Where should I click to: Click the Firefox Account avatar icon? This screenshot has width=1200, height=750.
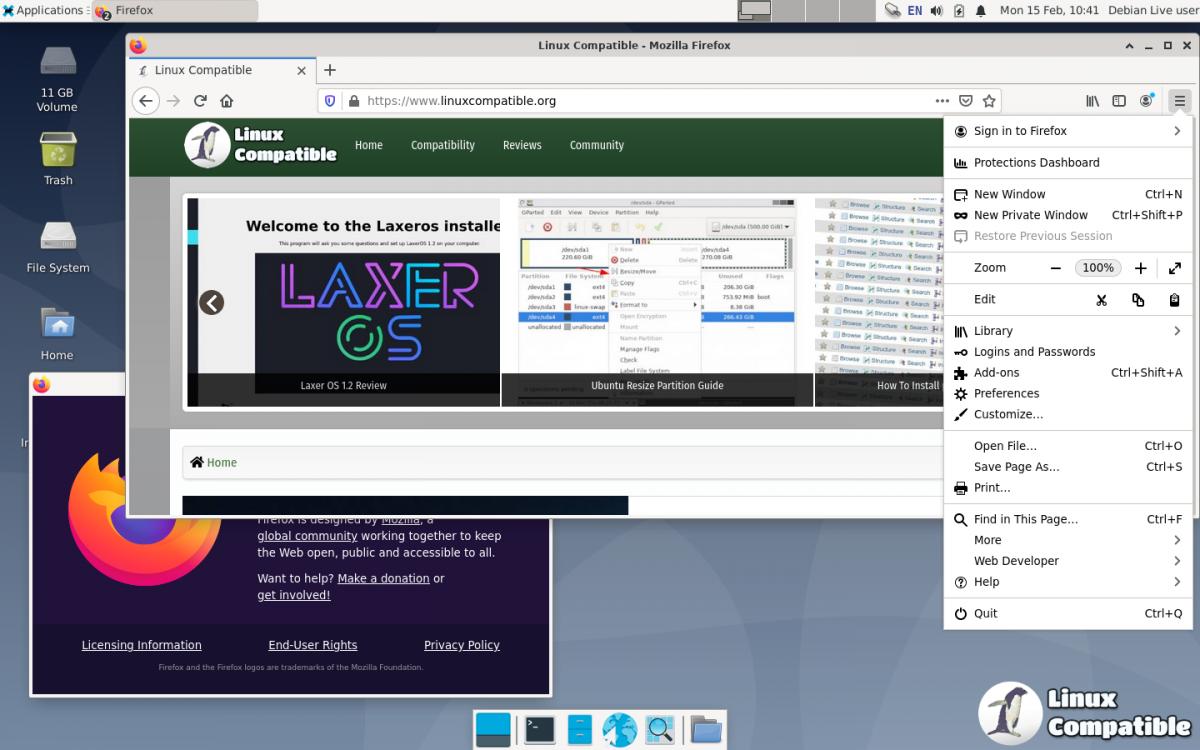click(1146, 101)
